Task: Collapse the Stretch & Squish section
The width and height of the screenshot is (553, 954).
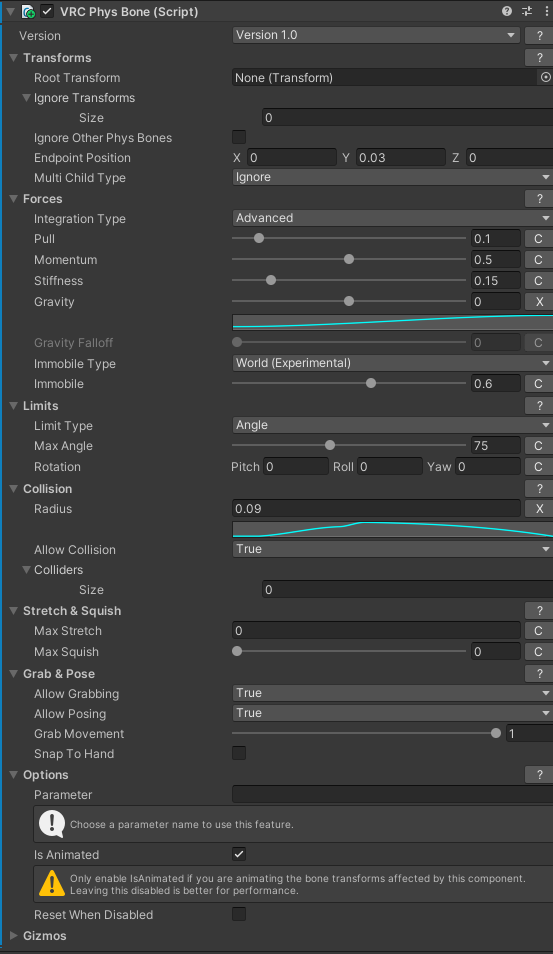Action: click(x=13, y=610)
